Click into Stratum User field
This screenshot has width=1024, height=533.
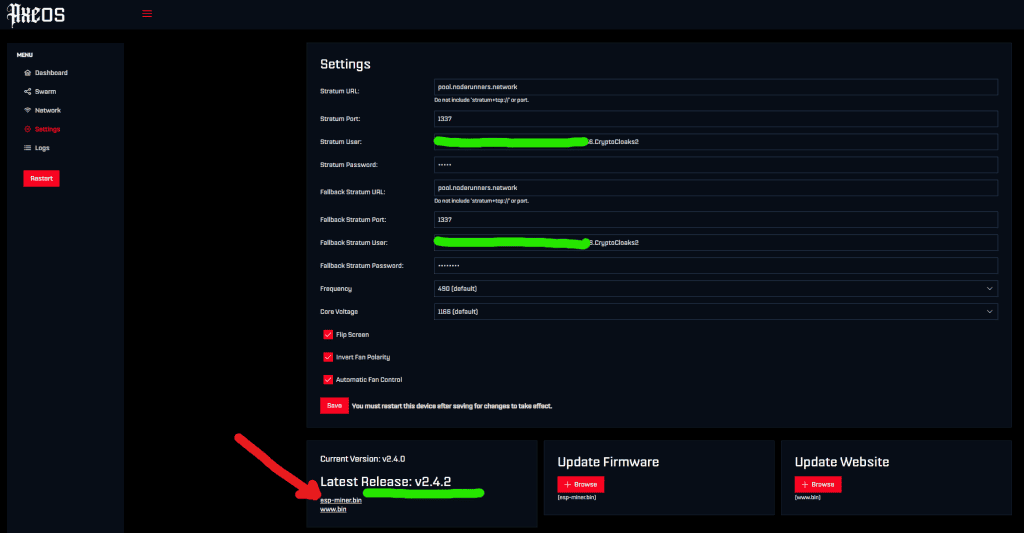coord(716,142)
